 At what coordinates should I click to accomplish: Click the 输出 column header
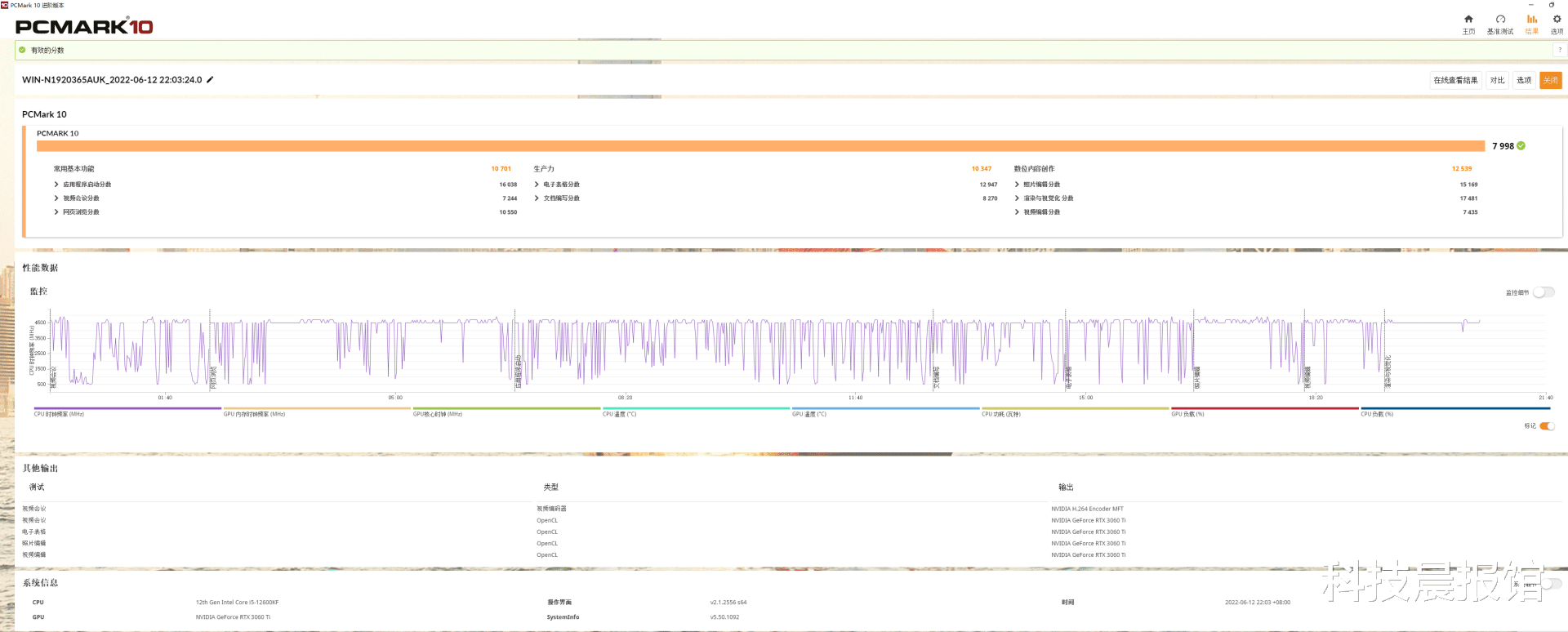[x=1066, y=487]
